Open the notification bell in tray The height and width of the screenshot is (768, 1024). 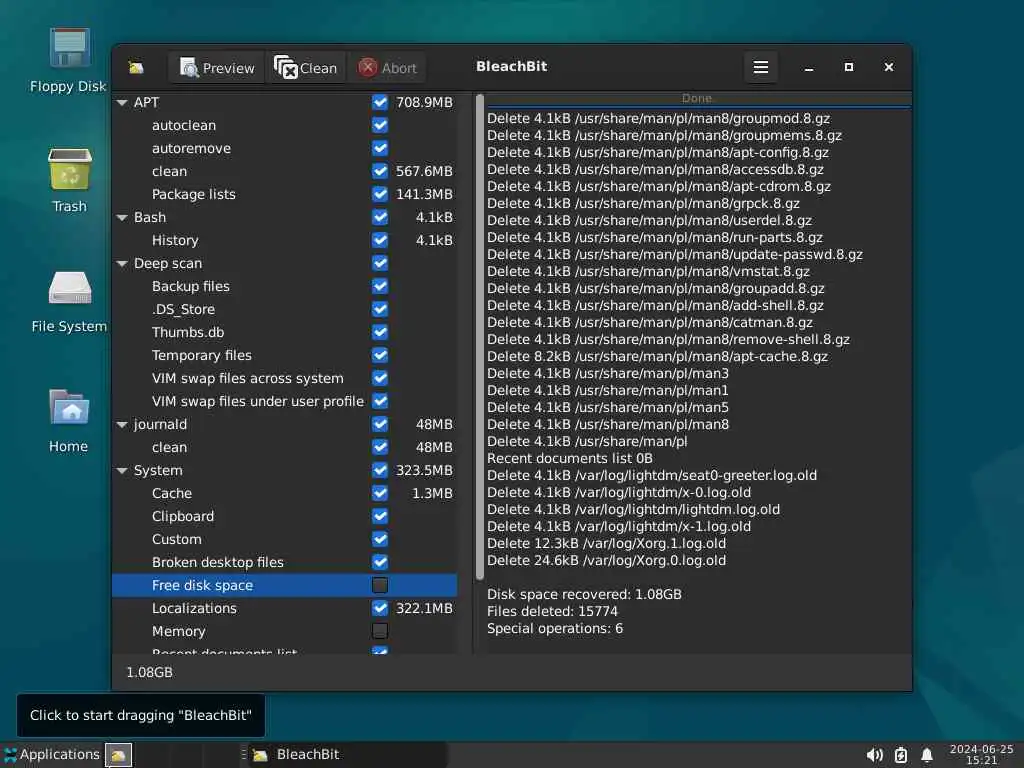pyautogui.click(x=927, y=755)
